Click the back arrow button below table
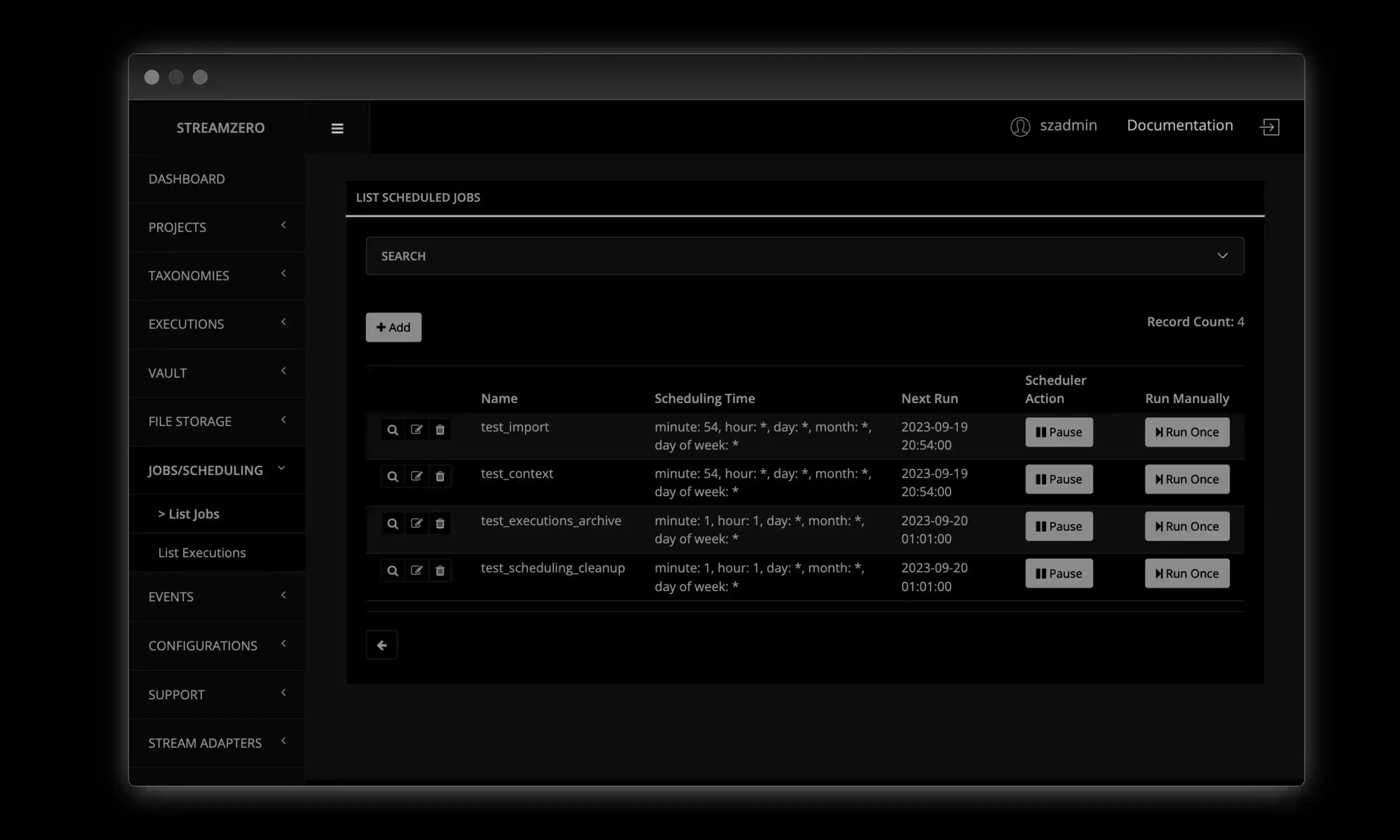 tap(382, 645)
